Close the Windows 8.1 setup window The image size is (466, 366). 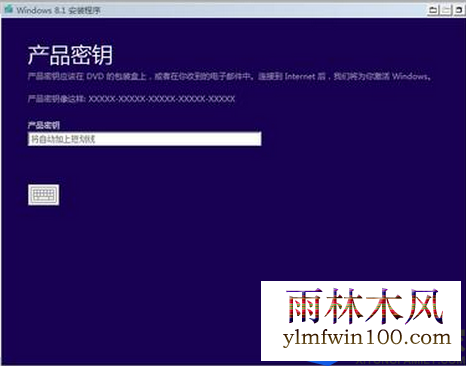459,10
